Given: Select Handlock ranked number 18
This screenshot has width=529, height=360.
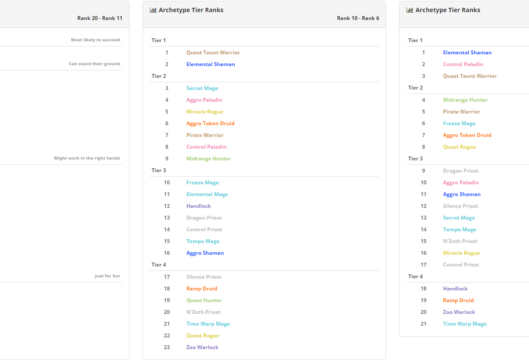Looking at the screenshot, I should [455, 288].
